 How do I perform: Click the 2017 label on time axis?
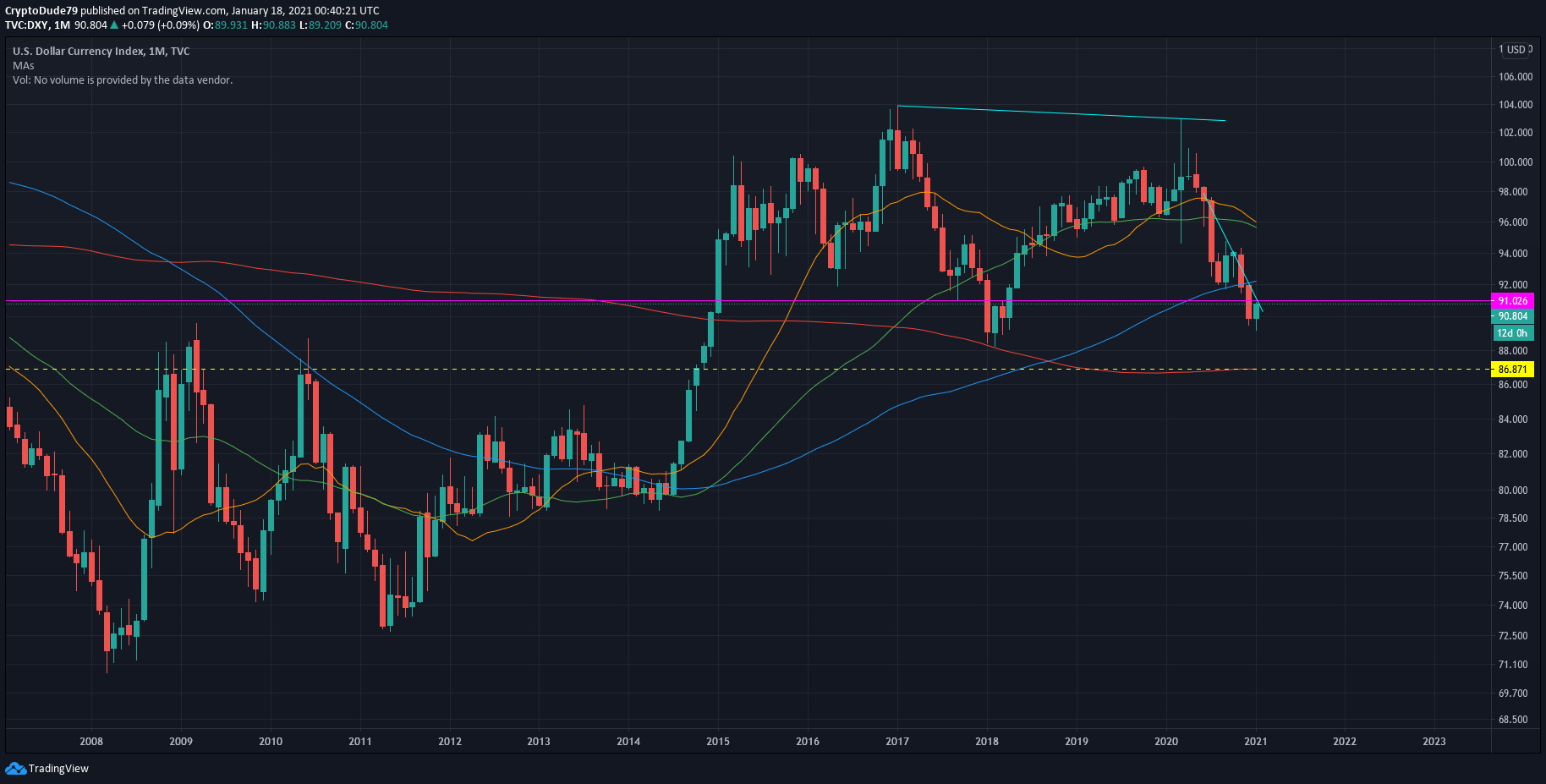point(897,742)
